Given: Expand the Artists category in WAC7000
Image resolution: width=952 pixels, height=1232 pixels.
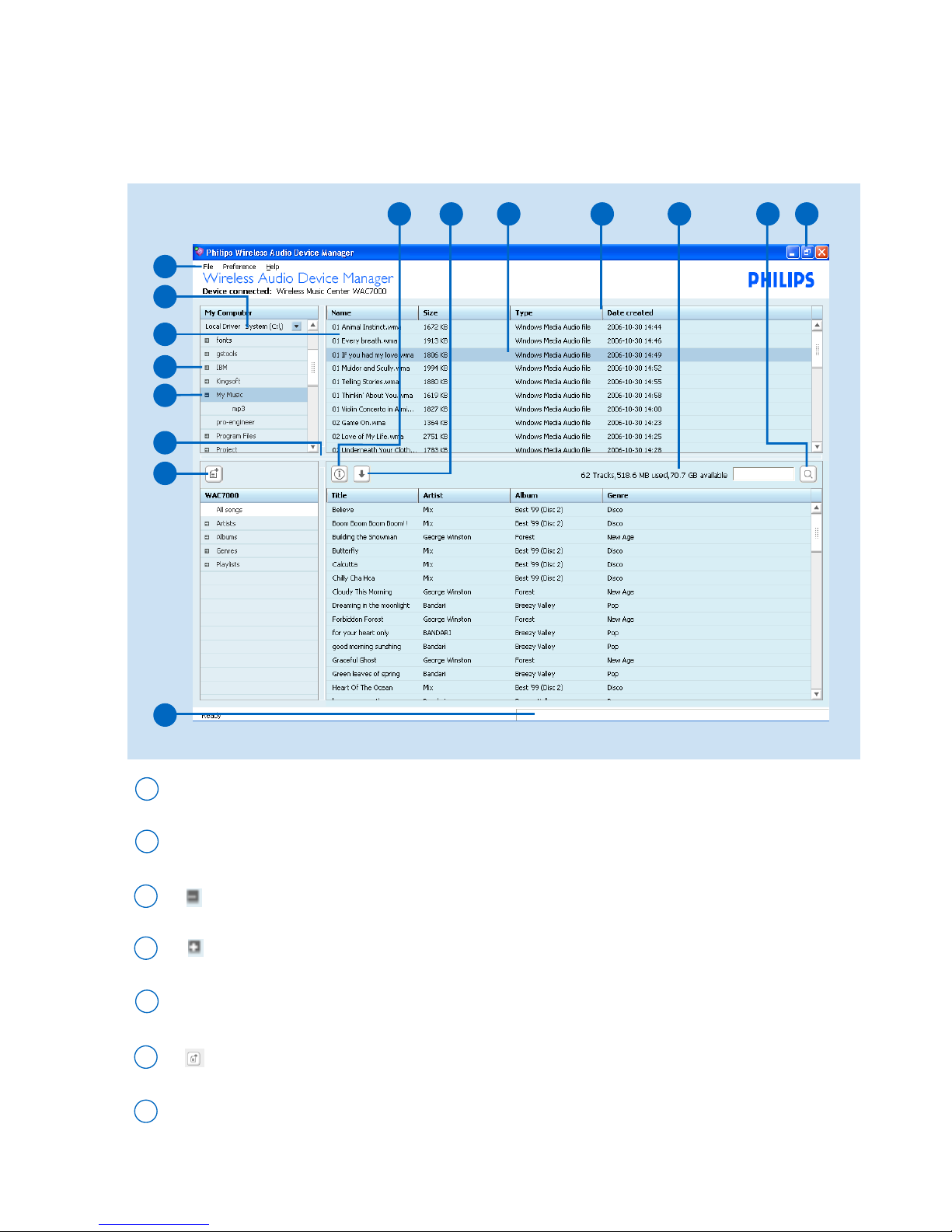Looking at the screenshot, I should (207, 524).
